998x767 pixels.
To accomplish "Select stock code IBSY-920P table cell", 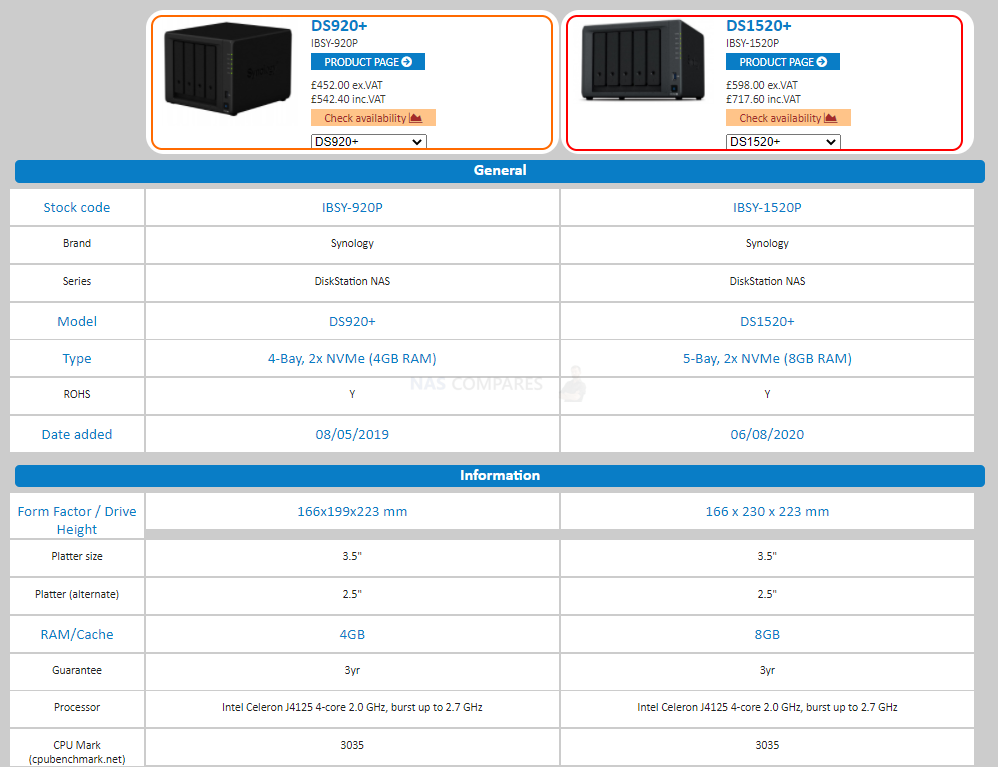I will (x=352, y=208).
